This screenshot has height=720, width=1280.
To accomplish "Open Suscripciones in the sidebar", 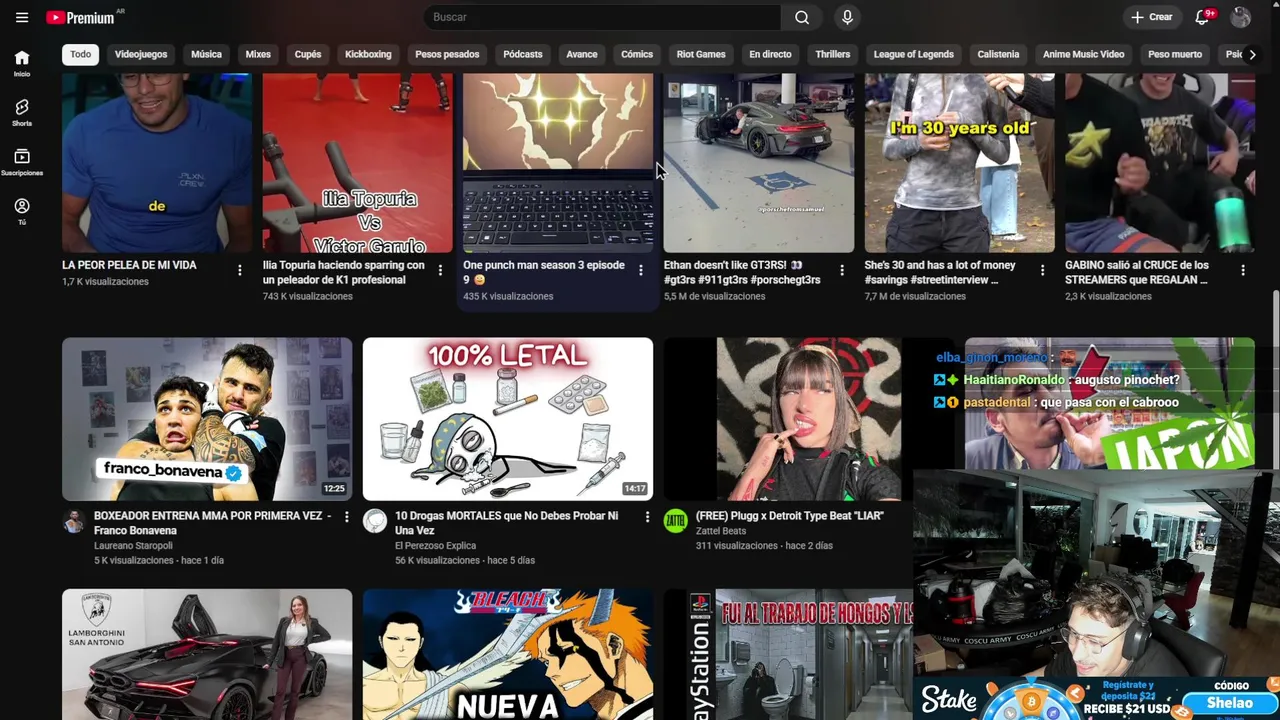I will point(22,162).
